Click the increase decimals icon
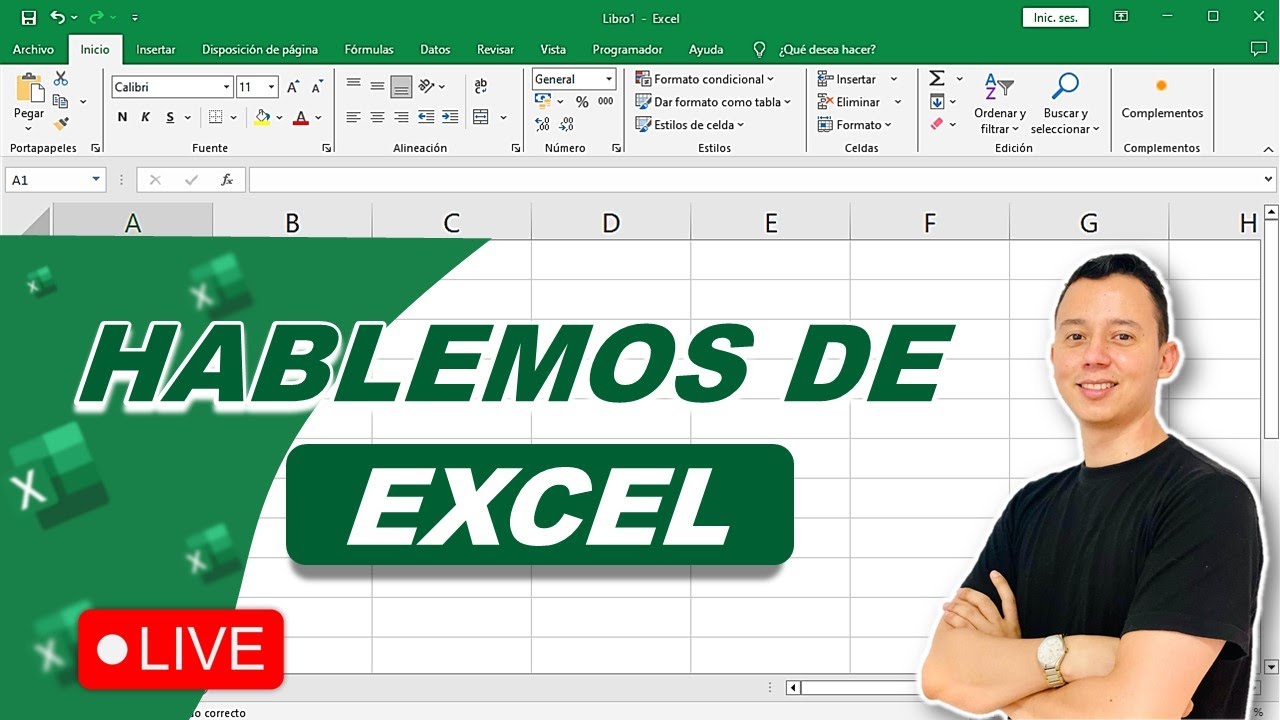The height and width of the screenshot is (720, 1280). tap(542, 125)
